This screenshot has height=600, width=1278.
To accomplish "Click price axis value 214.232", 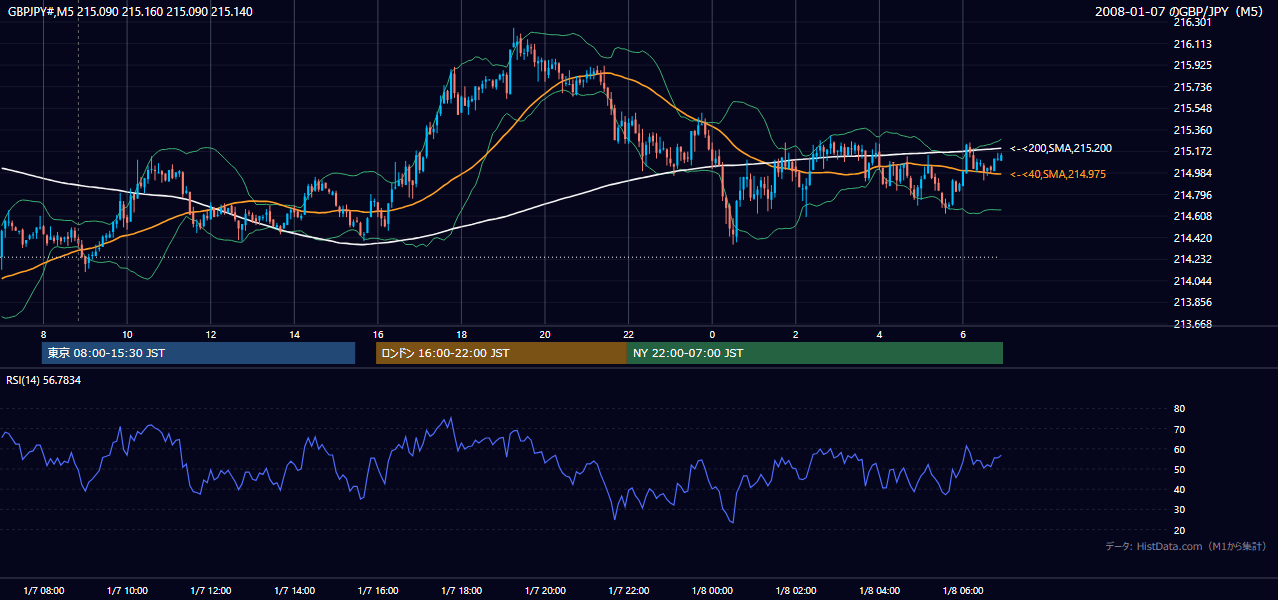I will [1192, 259].
